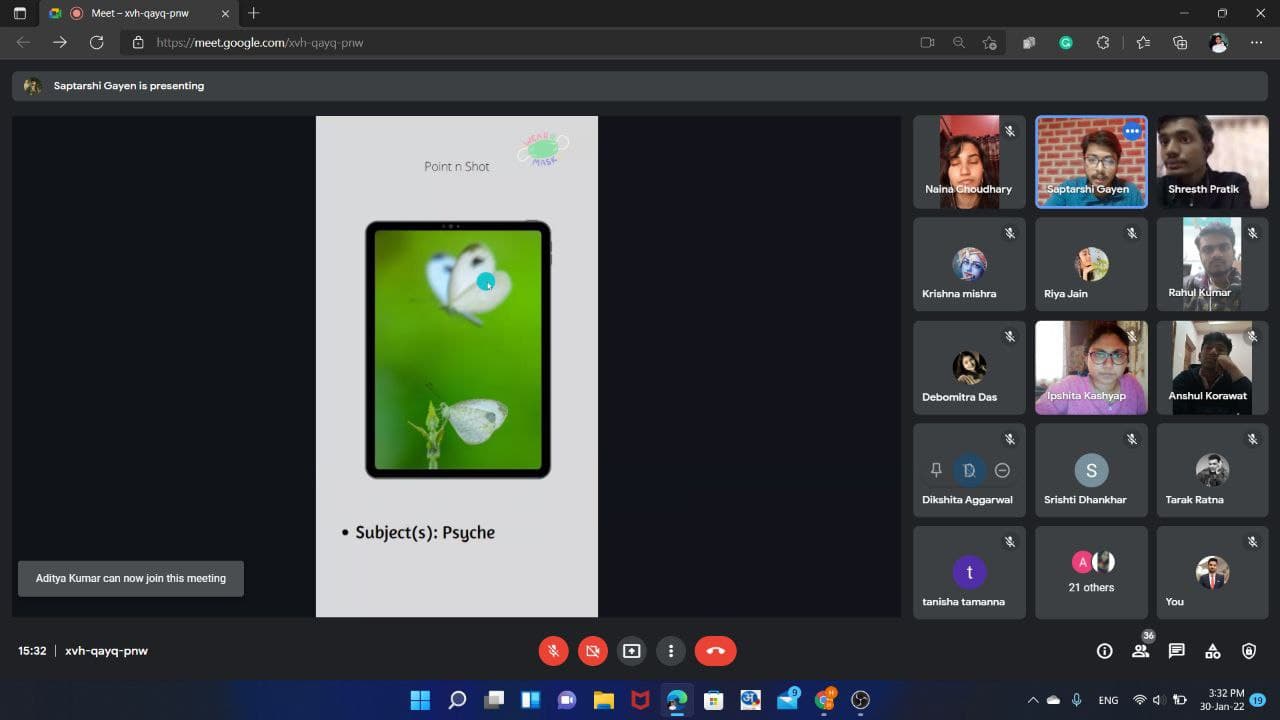Show hidden system tray icons

click(x=1033, y=700)
